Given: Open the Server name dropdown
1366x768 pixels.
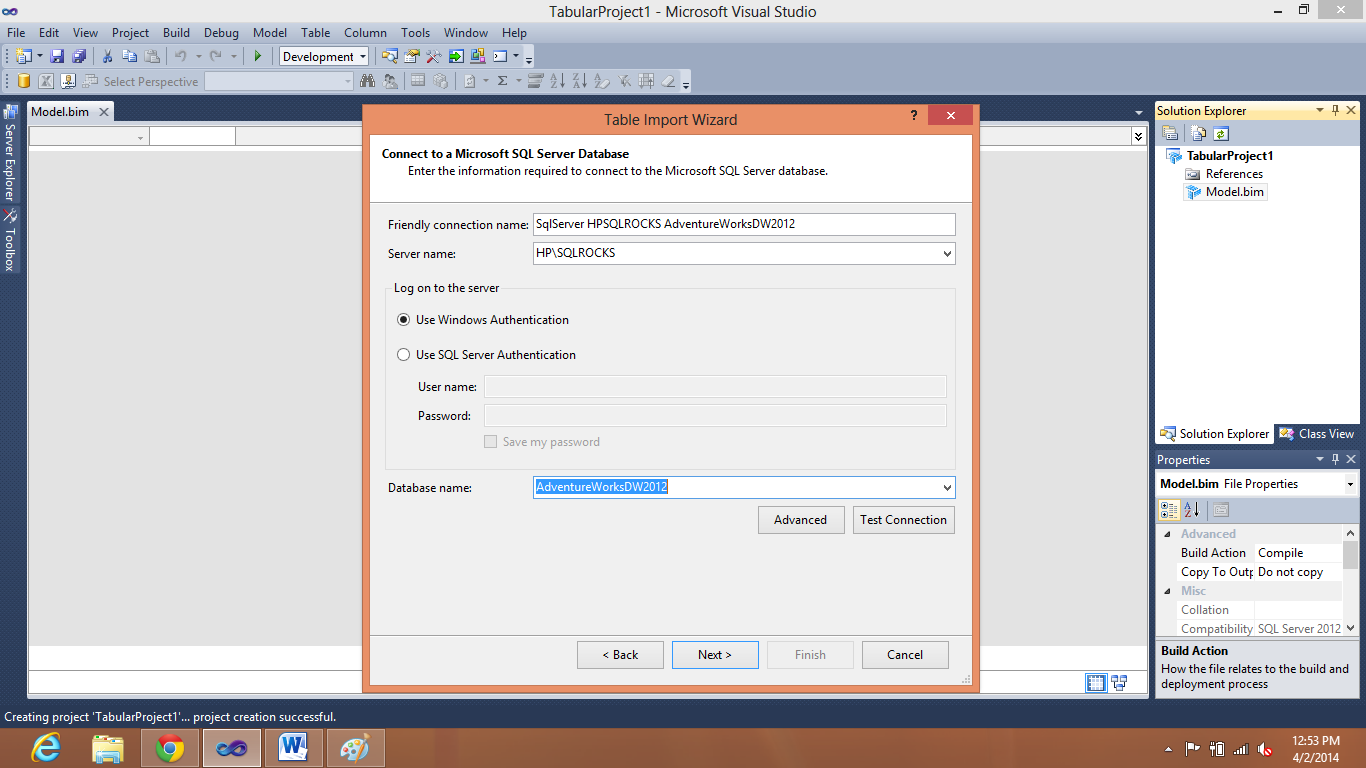Looking at the screenshot, I should [x=947, y=254].
